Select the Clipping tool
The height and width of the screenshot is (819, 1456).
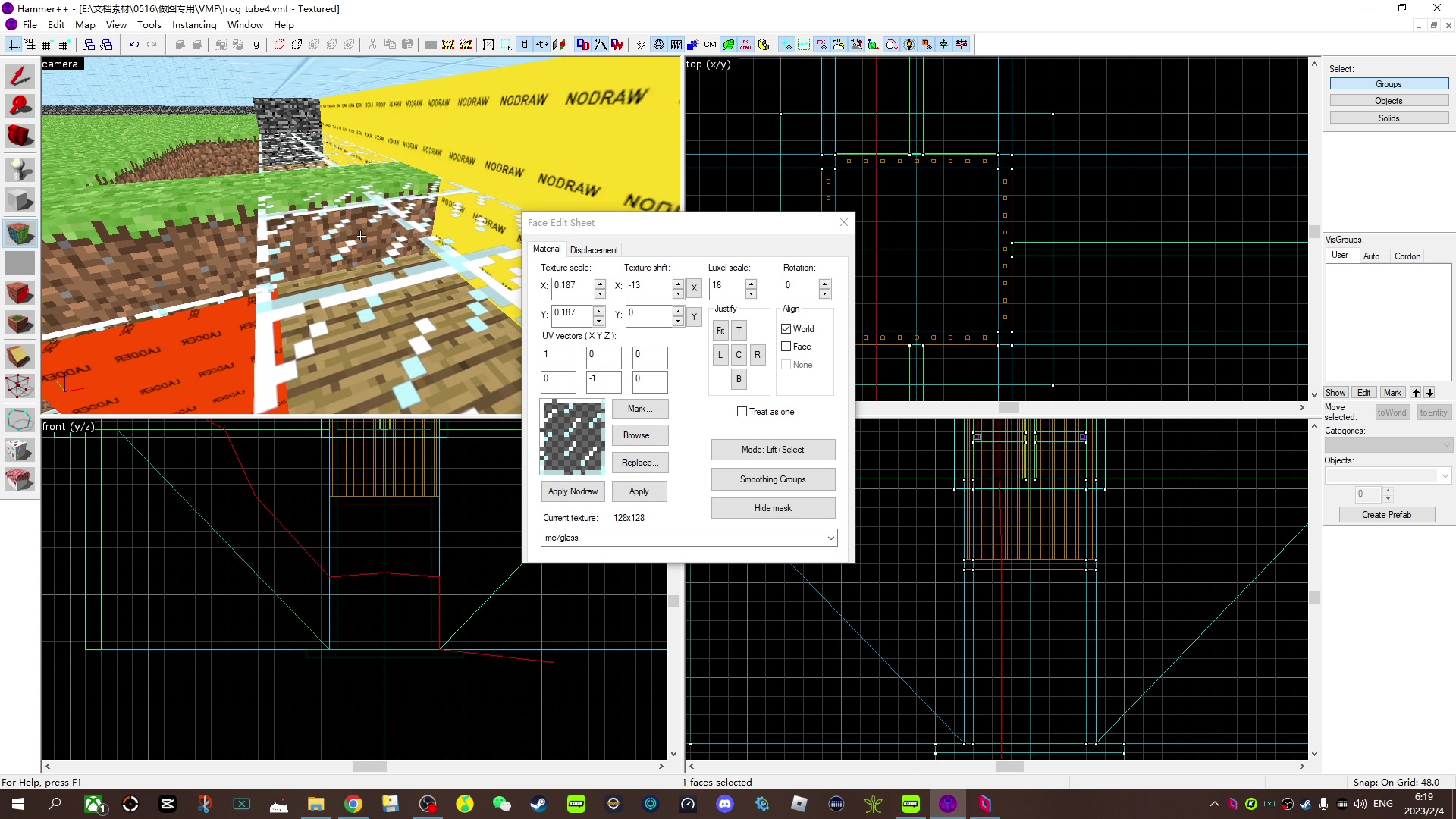[20, 356]
